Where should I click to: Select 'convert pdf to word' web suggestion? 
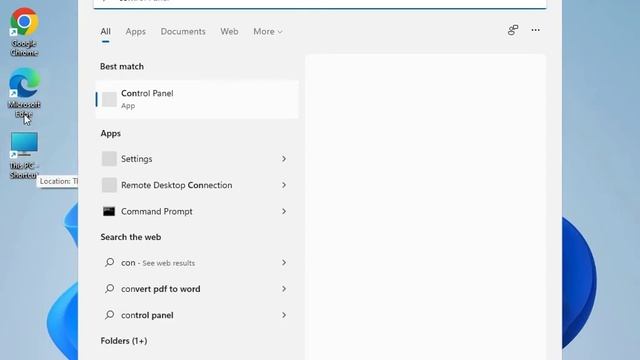click(197, 289)
